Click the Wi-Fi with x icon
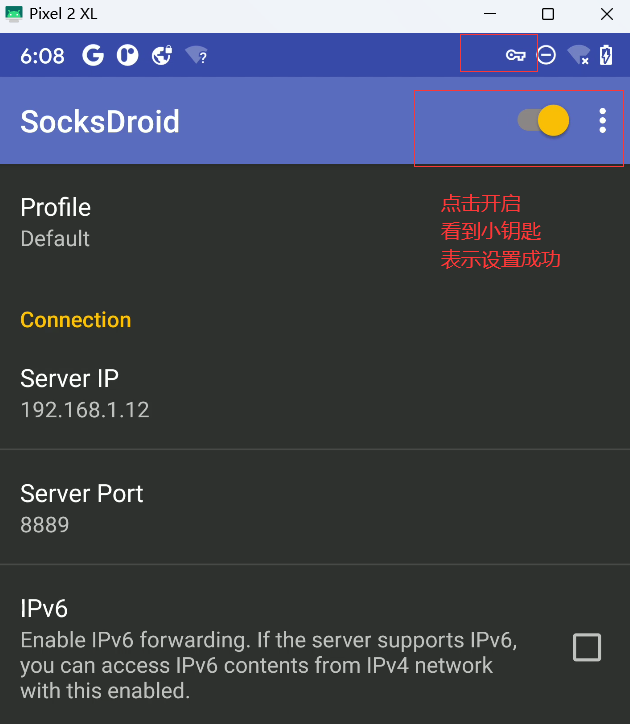Screen dimensions: 630x724 [x=578, y=55]
